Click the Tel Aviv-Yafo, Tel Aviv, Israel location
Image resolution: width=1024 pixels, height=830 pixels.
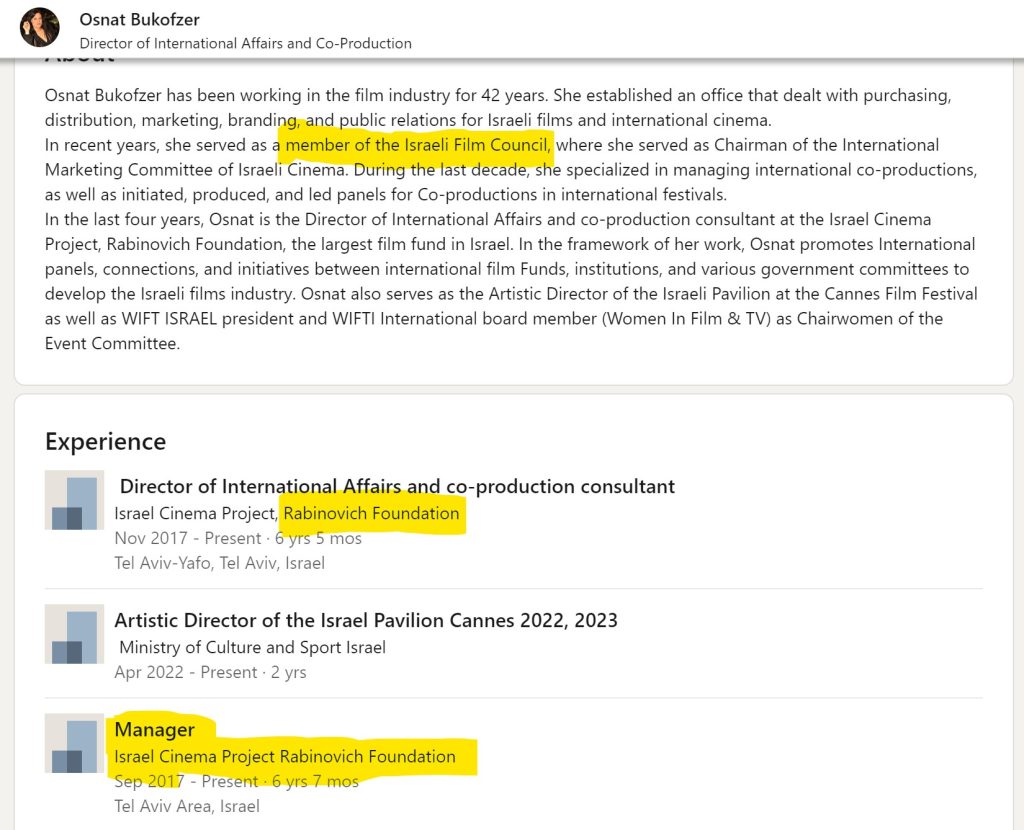click(x=220, y=562)
